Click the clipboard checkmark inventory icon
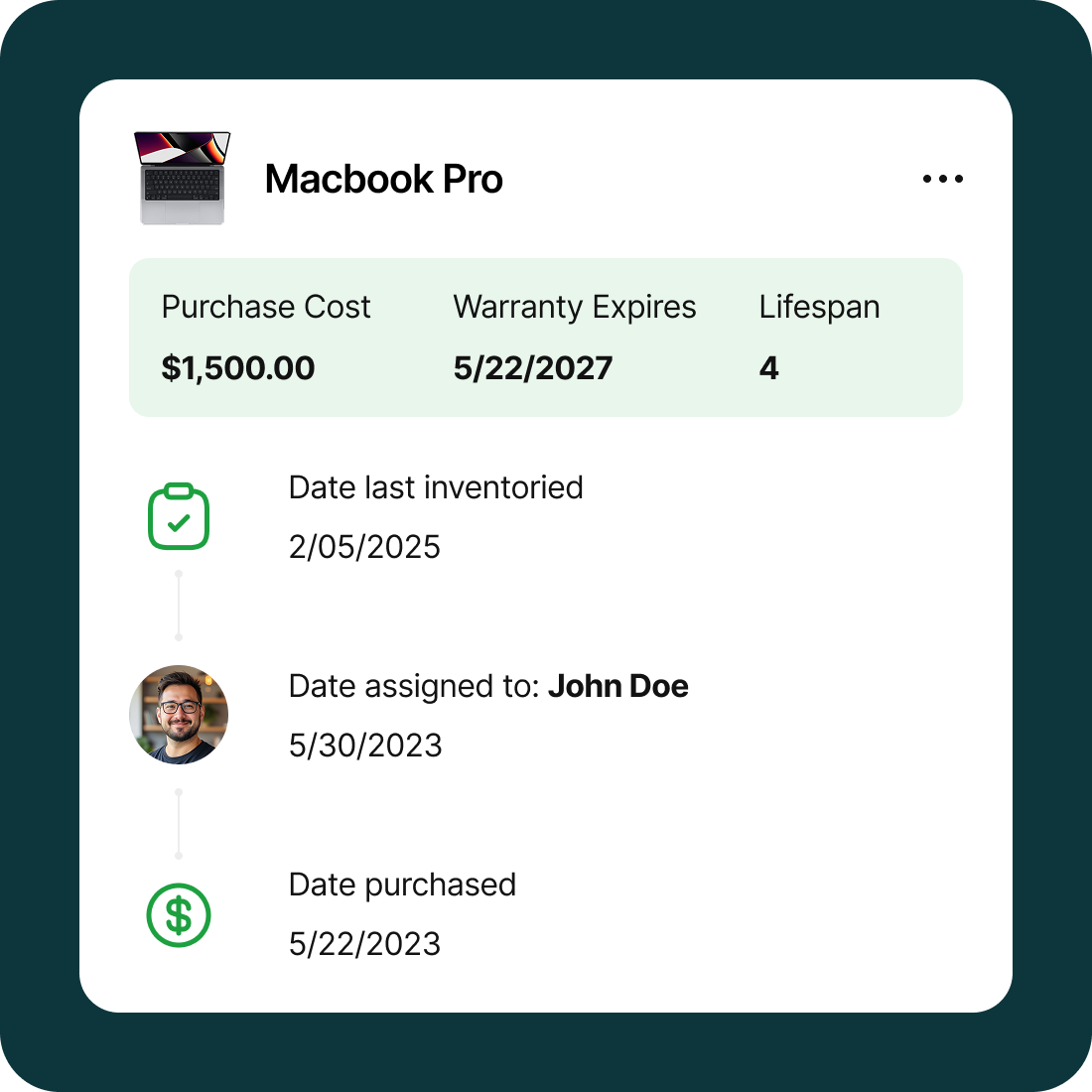Viewport: 1092px width, 1092px height. [179, 517]
